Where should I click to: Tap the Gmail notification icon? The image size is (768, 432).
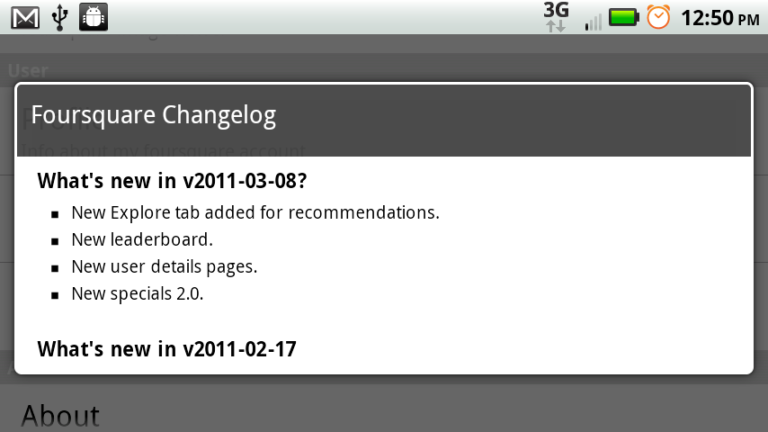[x=25, y=18]
